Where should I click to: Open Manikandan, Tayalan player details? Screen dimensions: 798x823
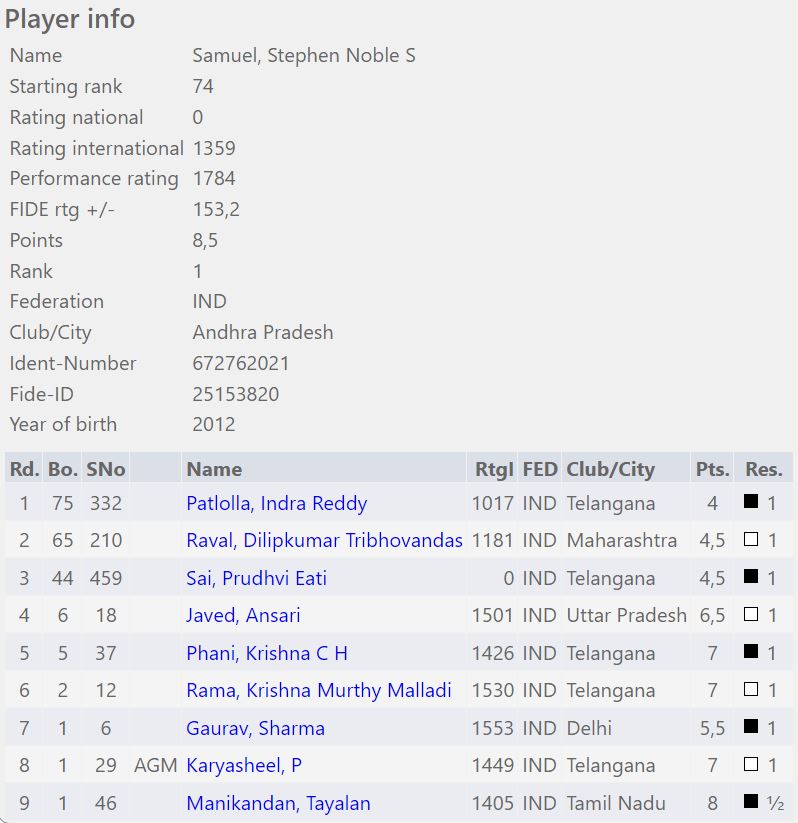pos(278,803)
